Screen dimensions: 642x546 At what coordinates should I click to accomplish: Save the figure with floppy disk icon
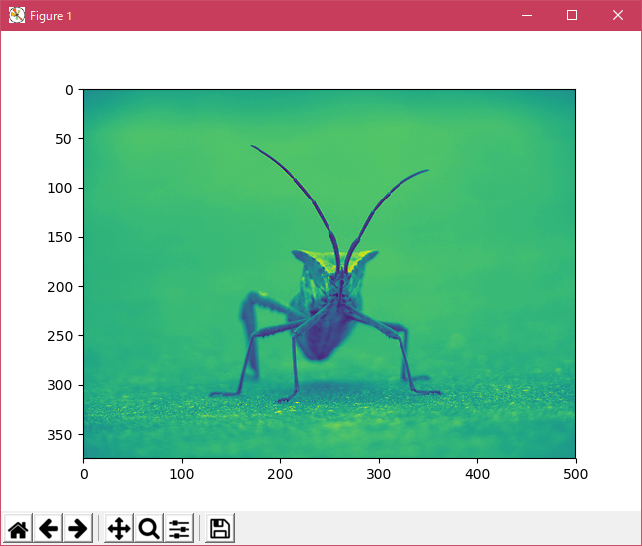coord(220,528)
